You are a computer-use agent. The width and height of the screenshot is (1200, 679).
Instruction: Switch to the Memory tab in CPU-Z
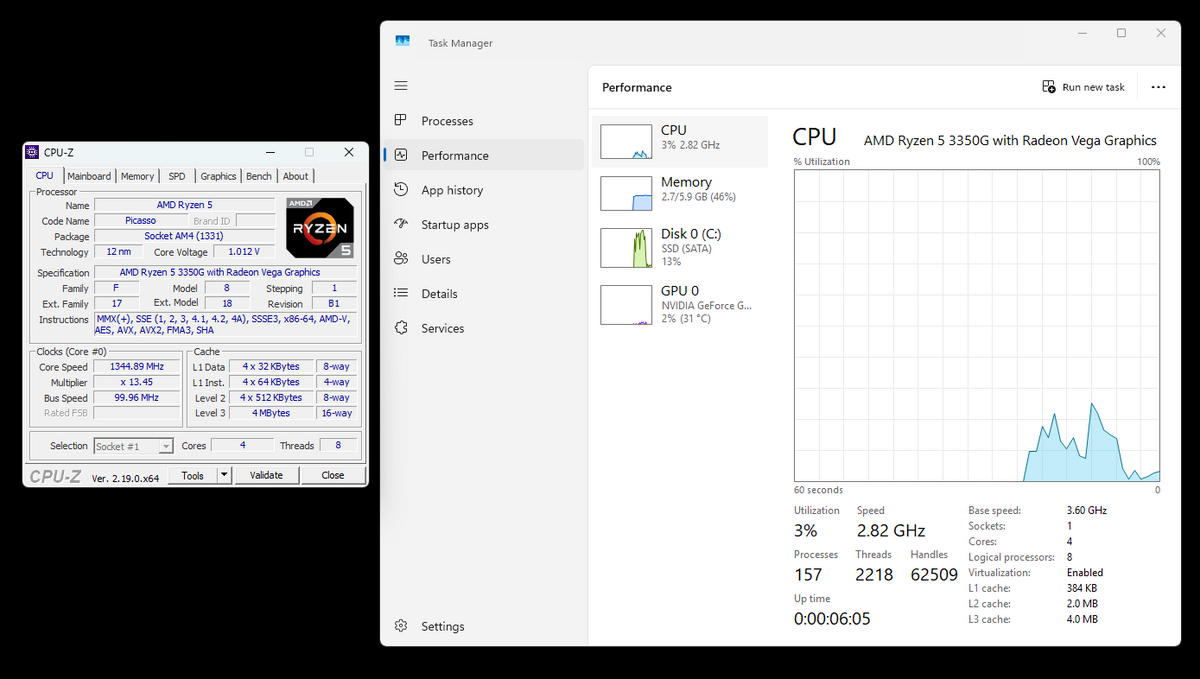[137, 176]
